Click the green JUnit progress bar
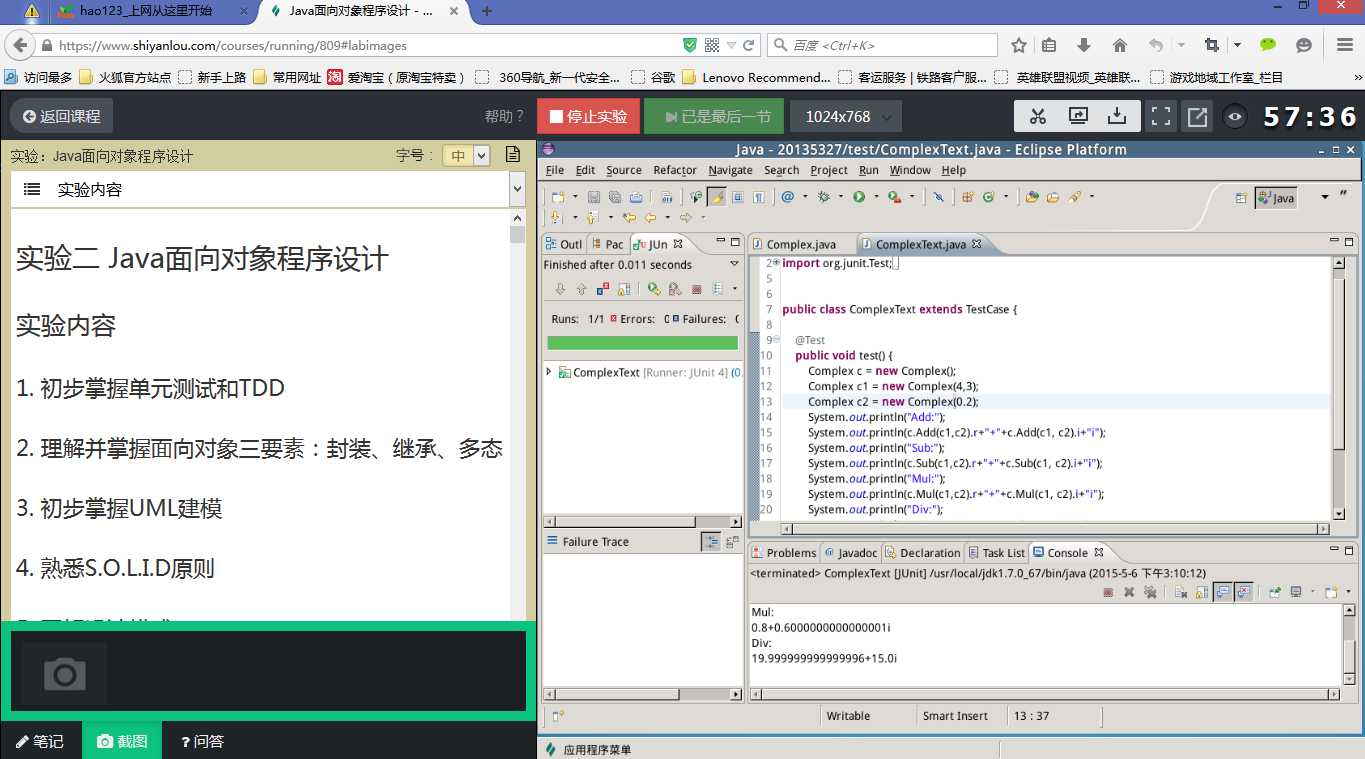This screenshot has height=759, width=1365. (642, 342)
